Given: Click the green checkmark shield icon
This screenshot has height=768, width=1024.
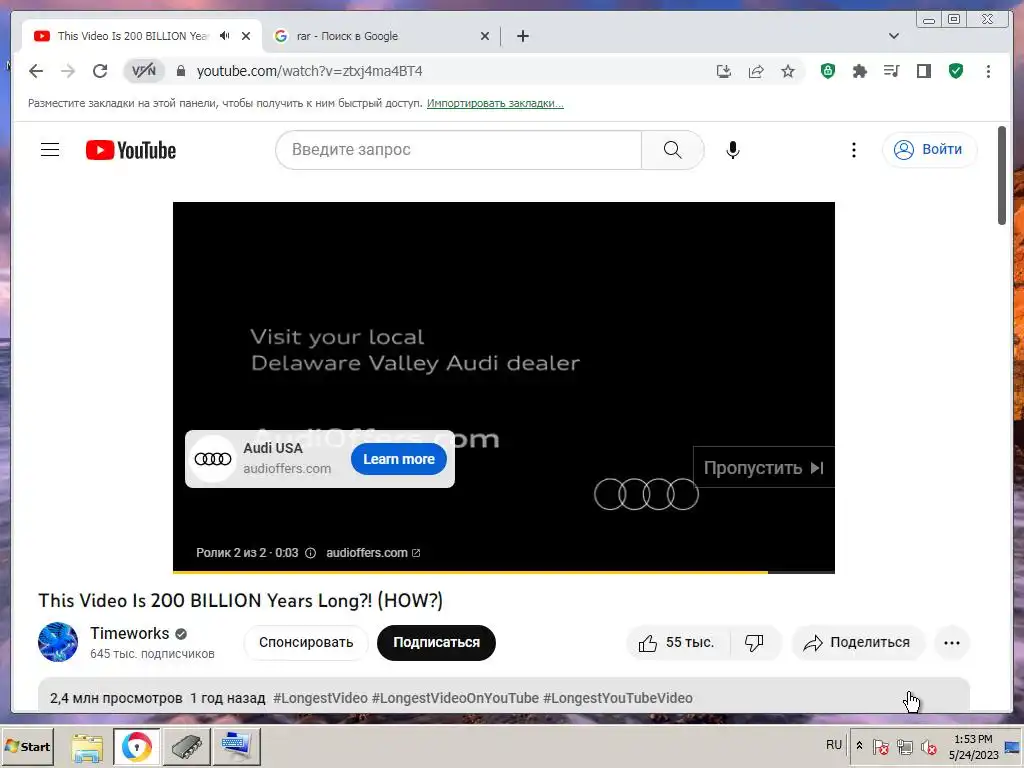Looking at the screenshot, I should [956, 71].
